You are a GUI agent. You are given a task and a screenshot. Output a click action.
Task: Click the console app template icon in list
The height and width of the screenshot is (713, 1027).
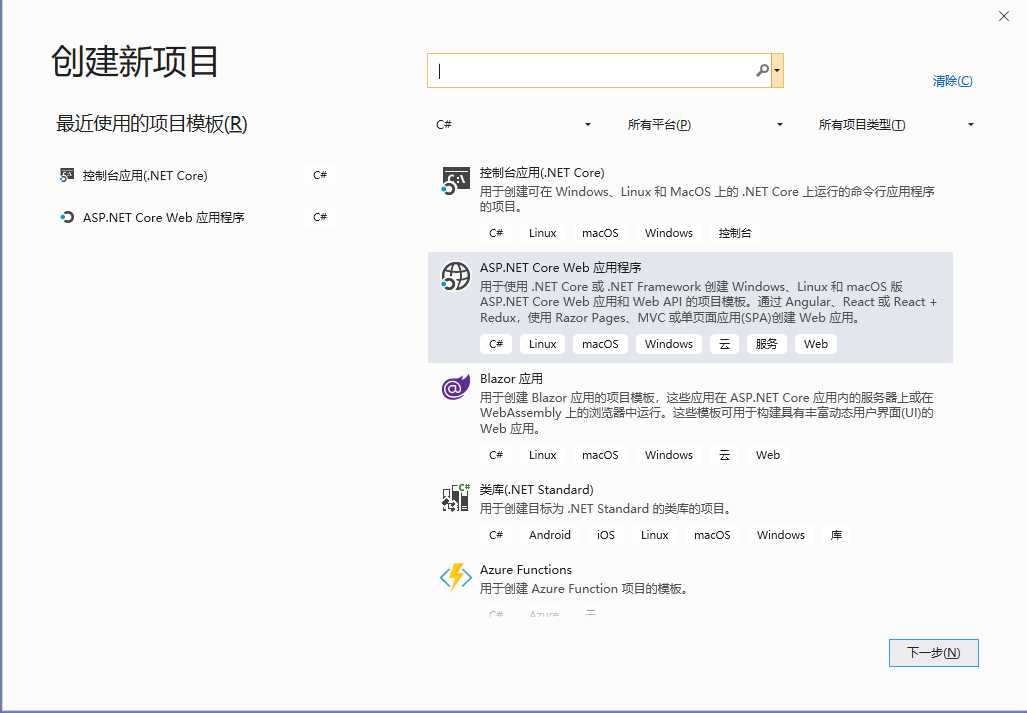455,181
